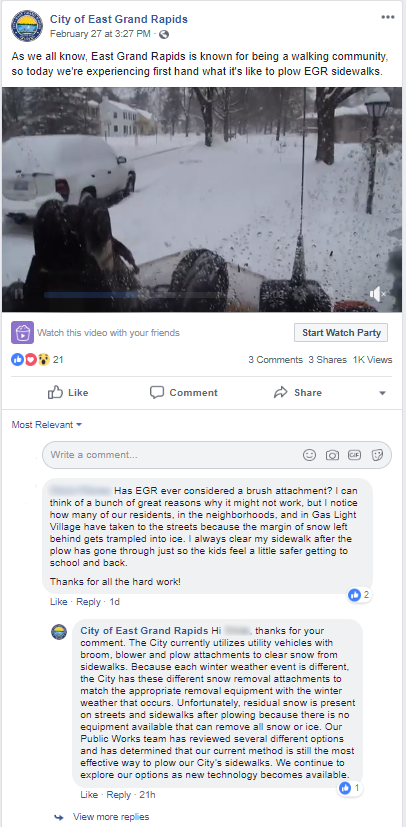Viewport: 406px width, 827px height.
Task: Click the City of East Grand Rapids profile logo
Action: (x=26, y=25)
